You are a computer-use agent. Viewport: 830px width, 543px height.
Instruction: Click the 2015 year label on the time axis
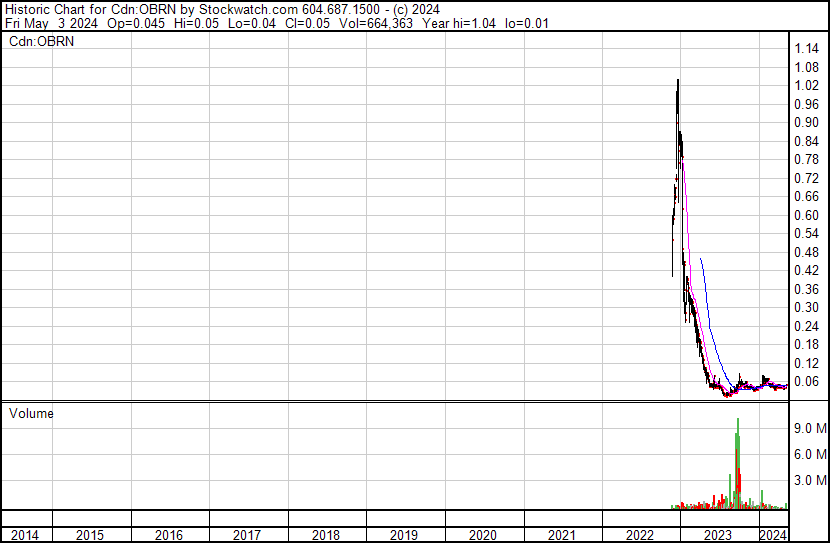click(x=90, y=535)
